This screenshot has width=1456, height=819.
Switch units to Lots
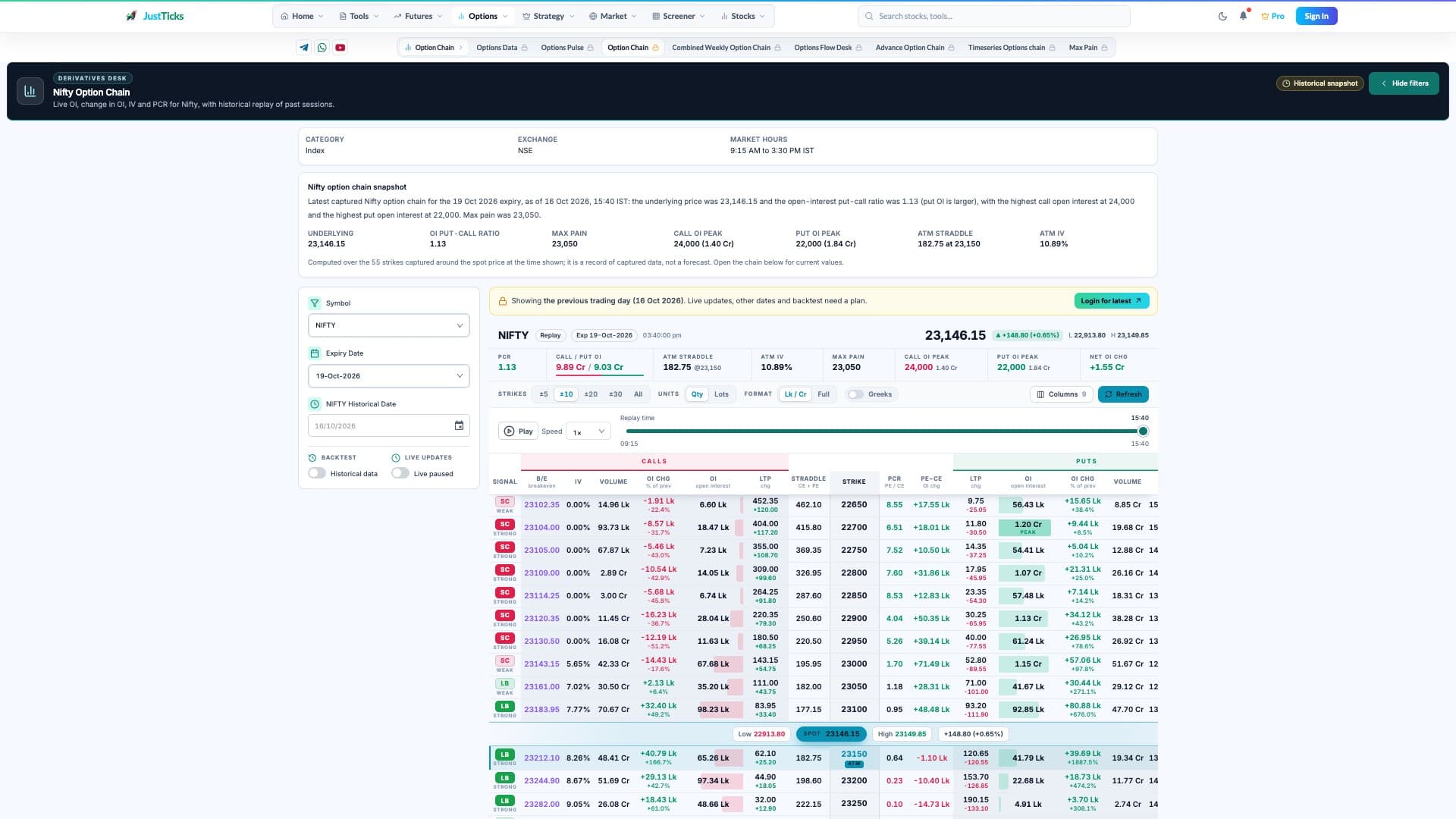(721, 394)
